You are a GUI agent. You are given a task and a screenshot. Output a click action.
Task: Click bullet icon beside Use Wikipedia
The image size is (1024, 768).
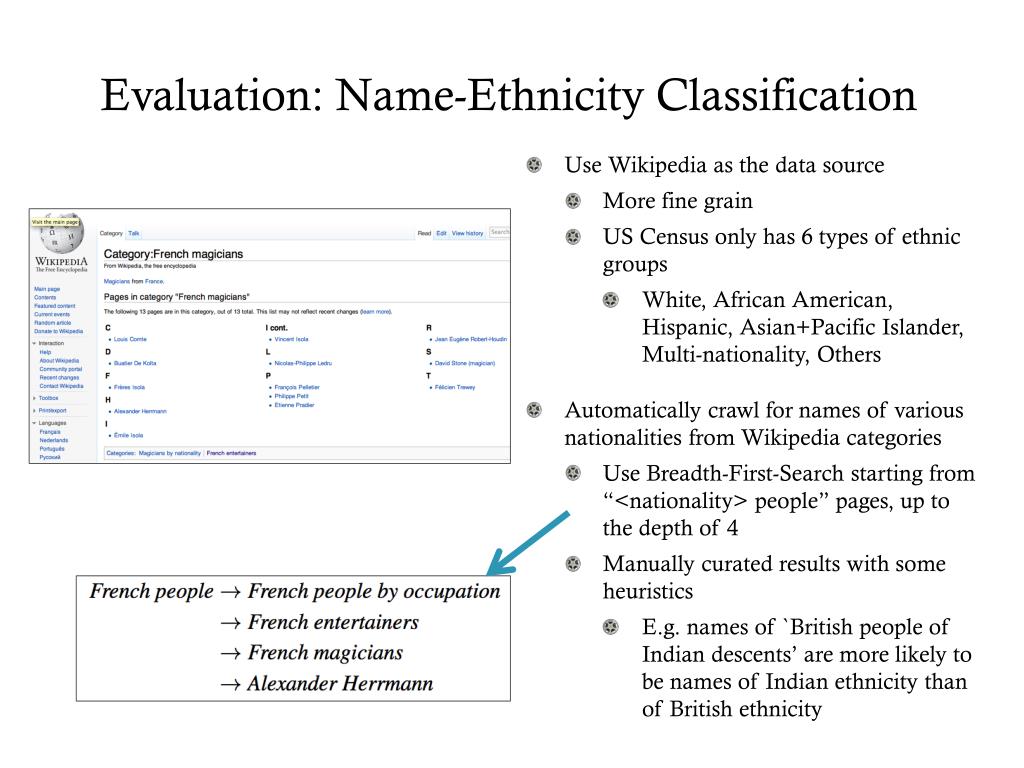[x=534, y=165]
